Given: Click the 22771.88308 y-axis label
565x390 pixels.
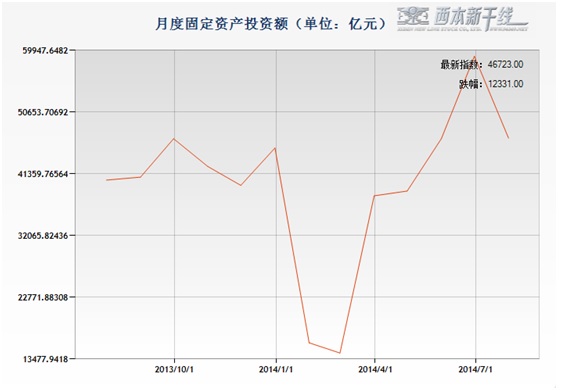Looking at the screenshot, I should tap(43, 297).
